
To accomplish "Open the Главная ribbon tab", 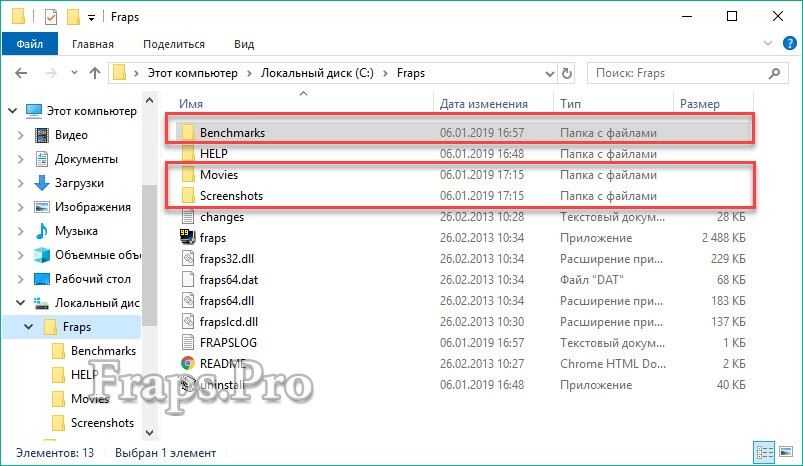I will (93, 44).
